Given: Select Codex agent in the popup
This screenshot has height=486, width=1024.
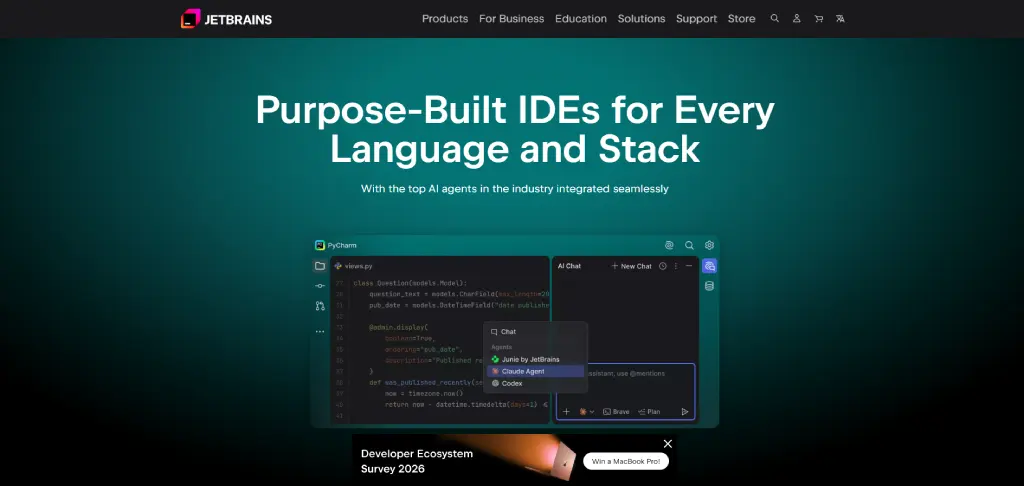Looking at the screenshot, I should pos(536,383).
